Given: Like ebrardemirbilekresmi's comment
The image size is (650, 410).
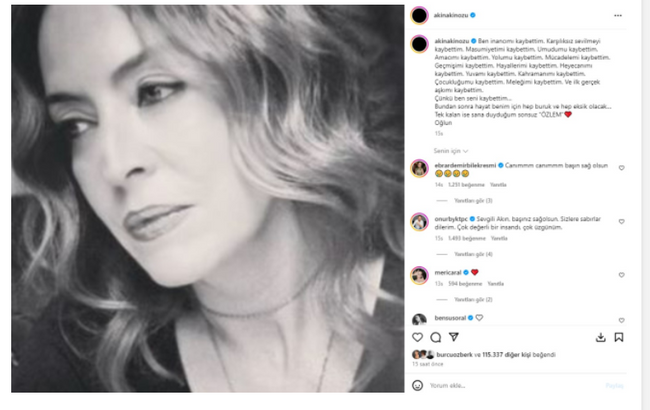Looking at the screenshot, I should point(622,168).
